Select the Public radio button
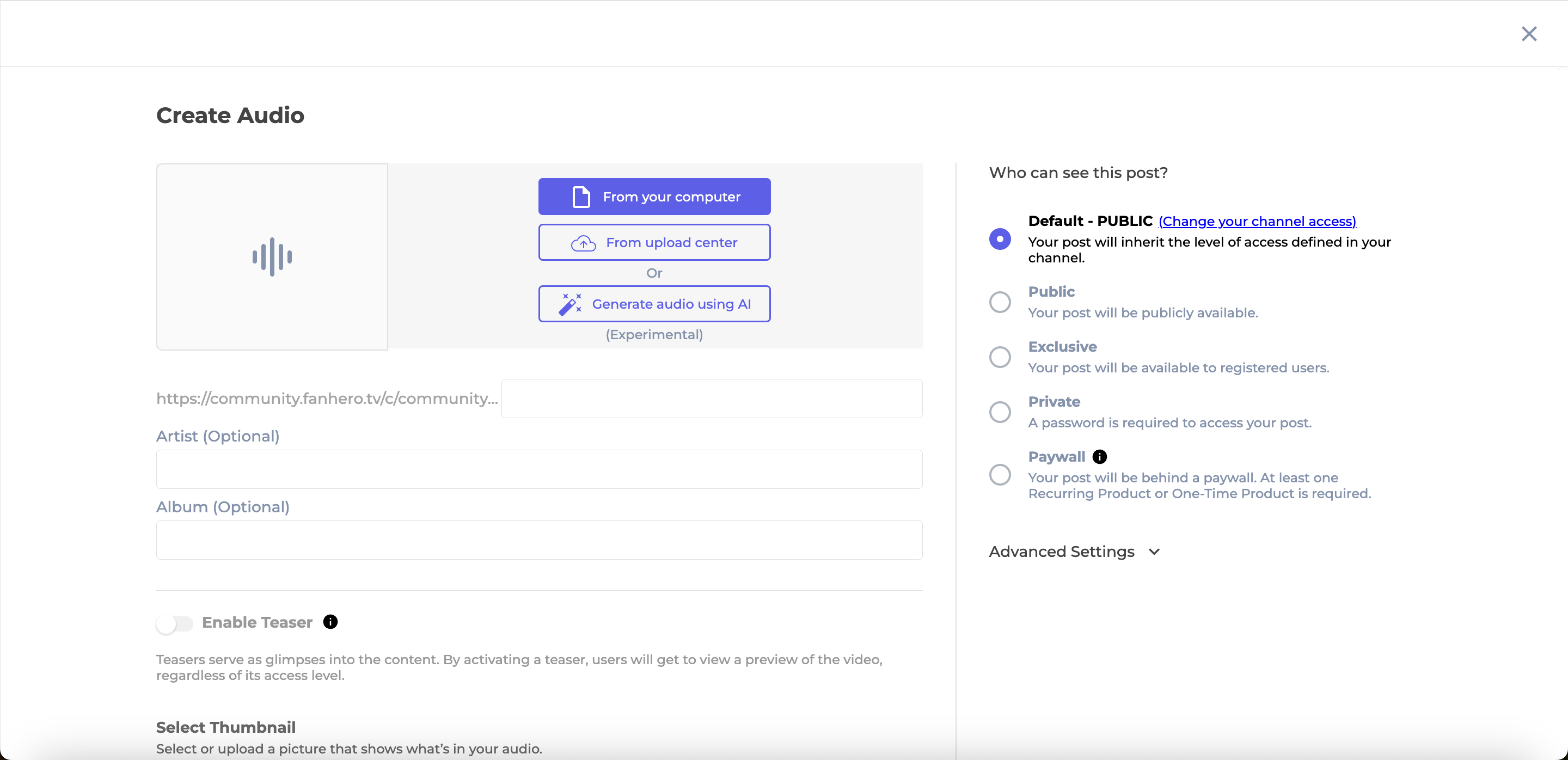 1000,302
